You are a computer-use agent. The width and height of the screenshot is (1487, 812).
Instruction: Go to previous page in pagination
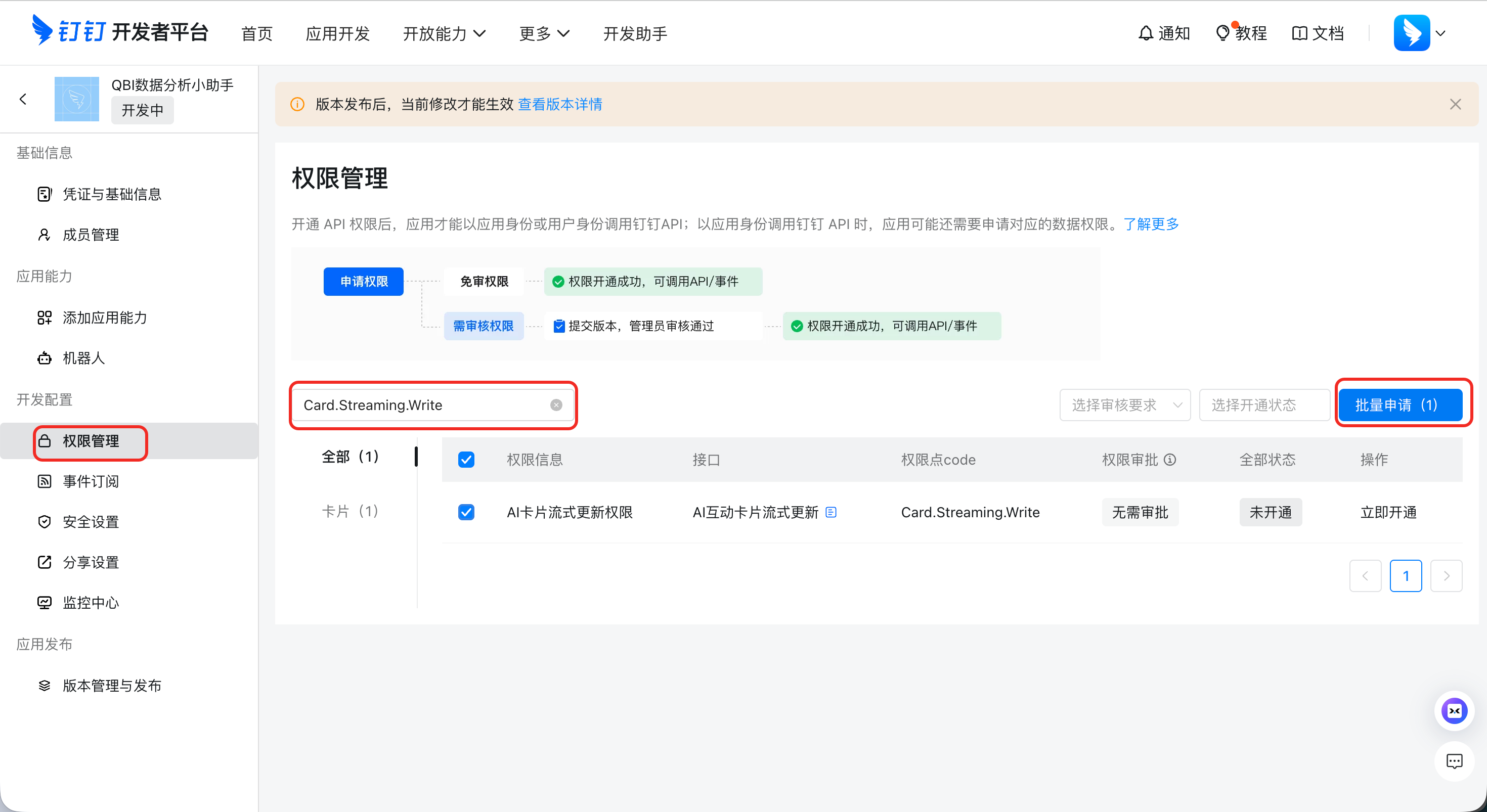click(1365, 575)
